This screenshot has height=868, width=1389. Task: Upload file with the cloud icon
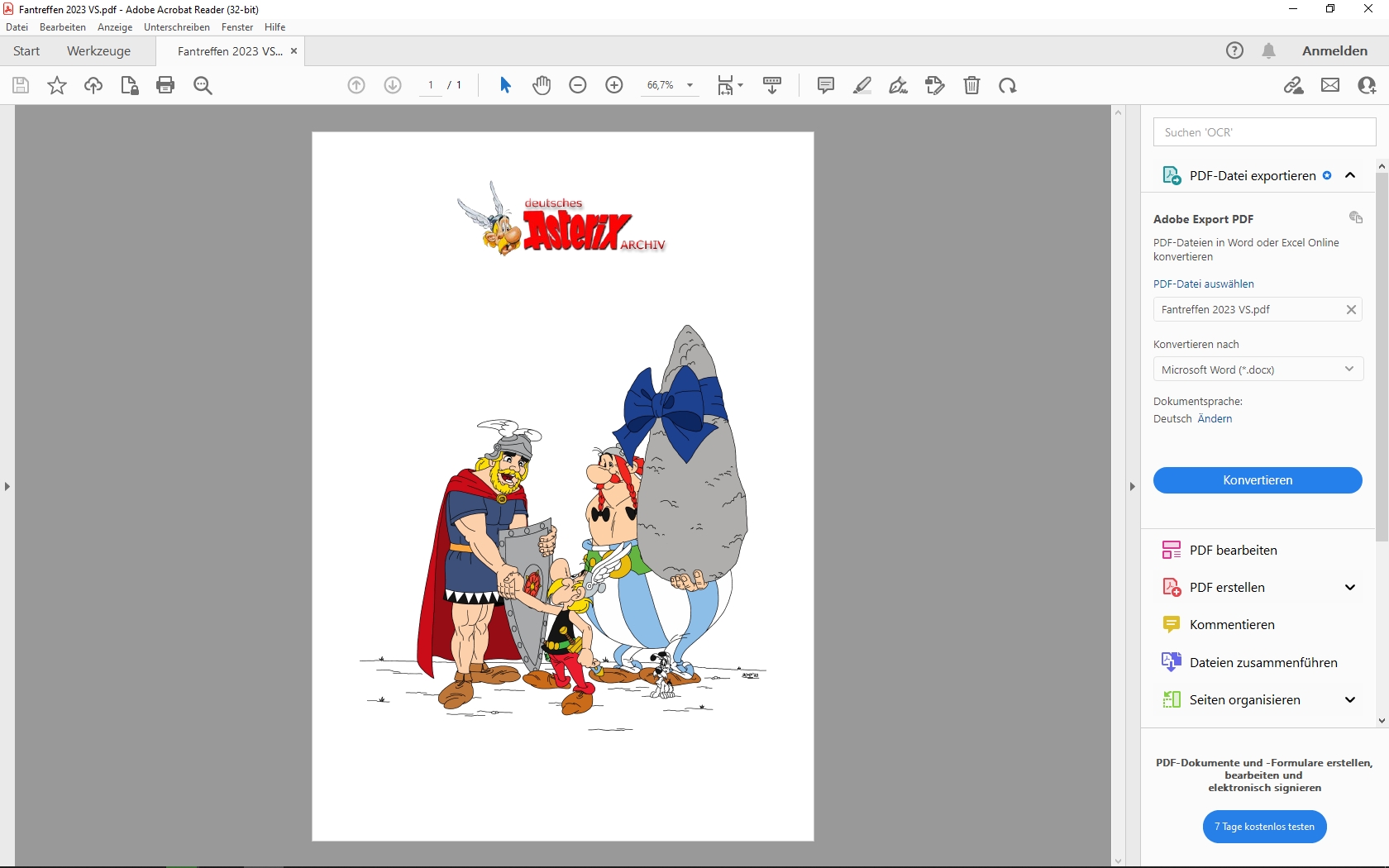93,85
